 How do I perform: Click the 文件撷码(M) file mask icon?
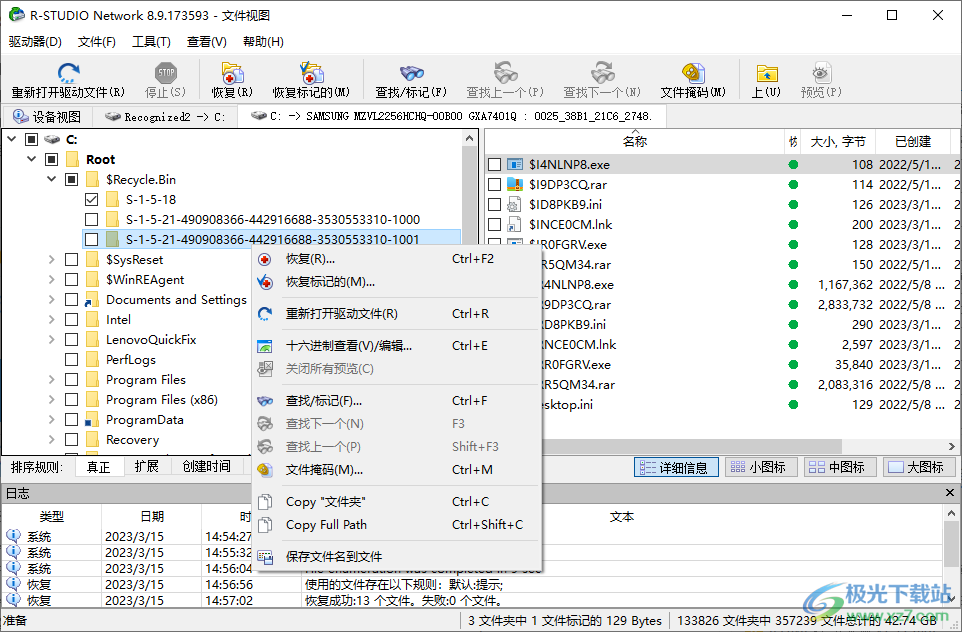coord(692,78)
